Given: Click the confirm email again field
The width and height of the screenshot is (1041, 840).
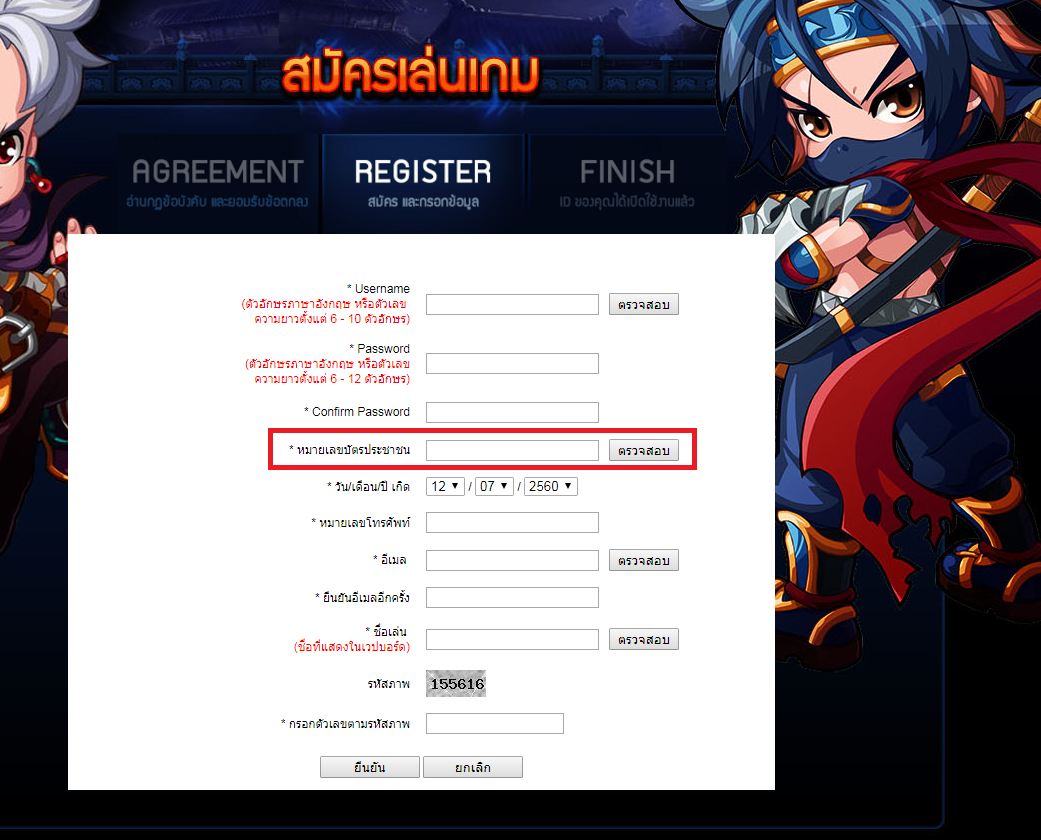Looking at the screenshot, I should pyautogui.click(x=512, y=598).
